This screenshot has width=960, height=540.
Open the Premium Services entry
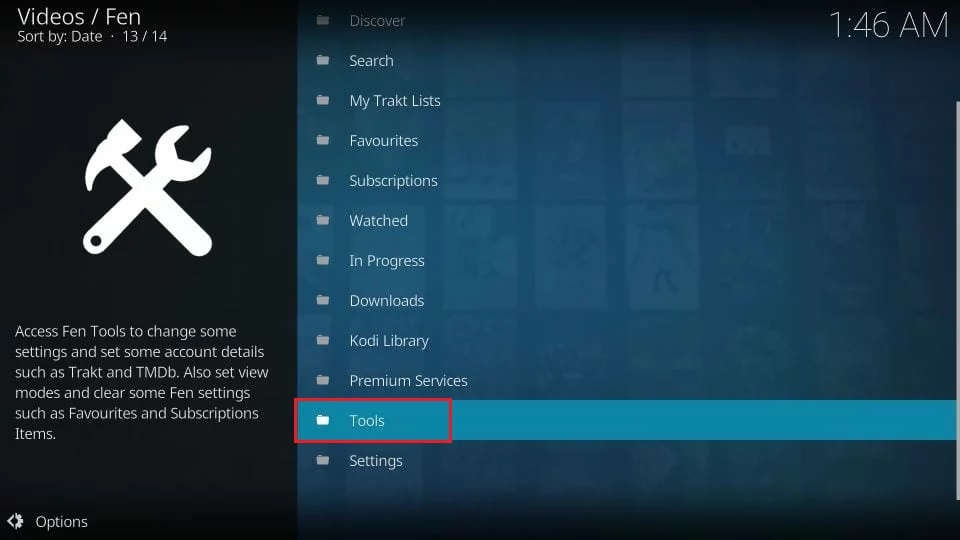408,381
